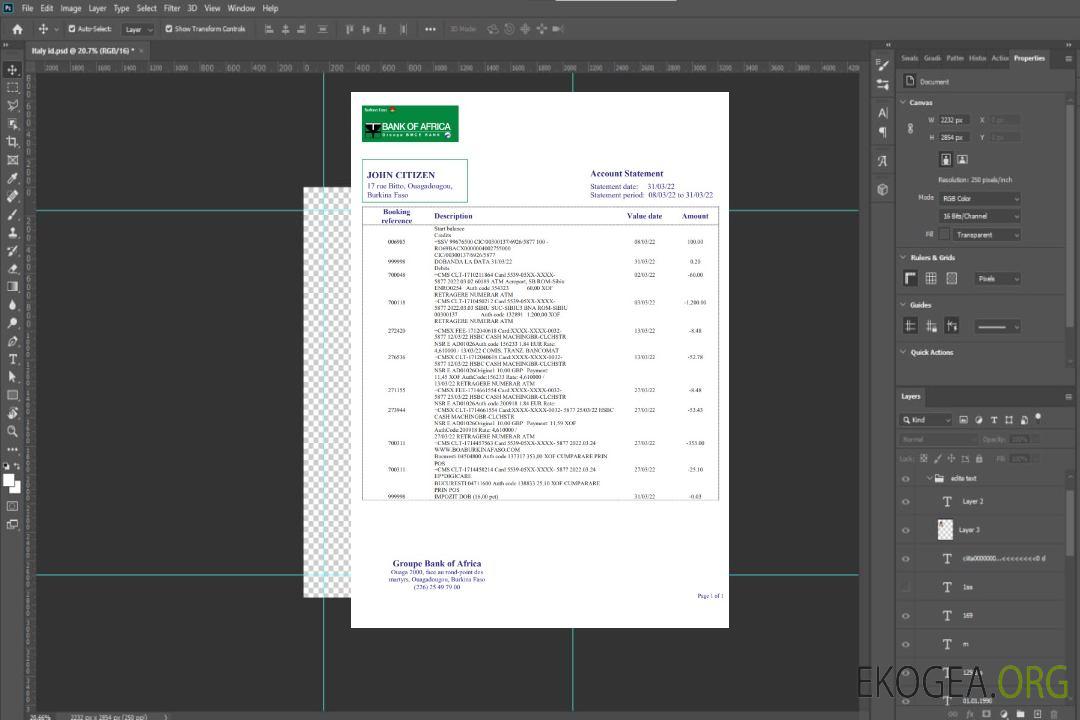Click the grid icon under Rulers & Grids

tap(930, 279)
